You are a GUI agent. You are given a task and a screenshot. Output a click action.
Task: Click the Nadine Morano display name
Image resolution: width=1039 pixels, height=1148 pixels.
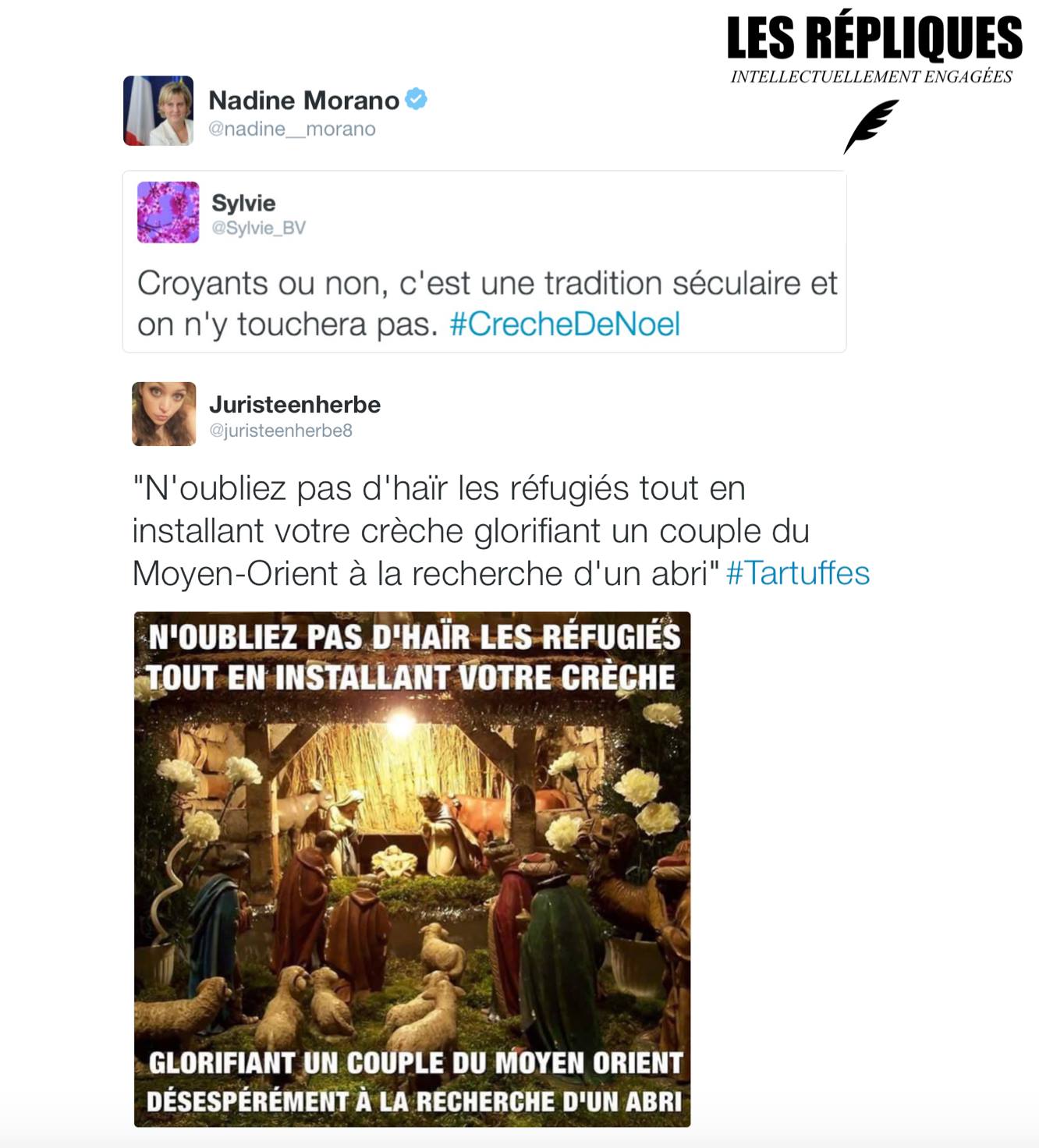(304, 101)
